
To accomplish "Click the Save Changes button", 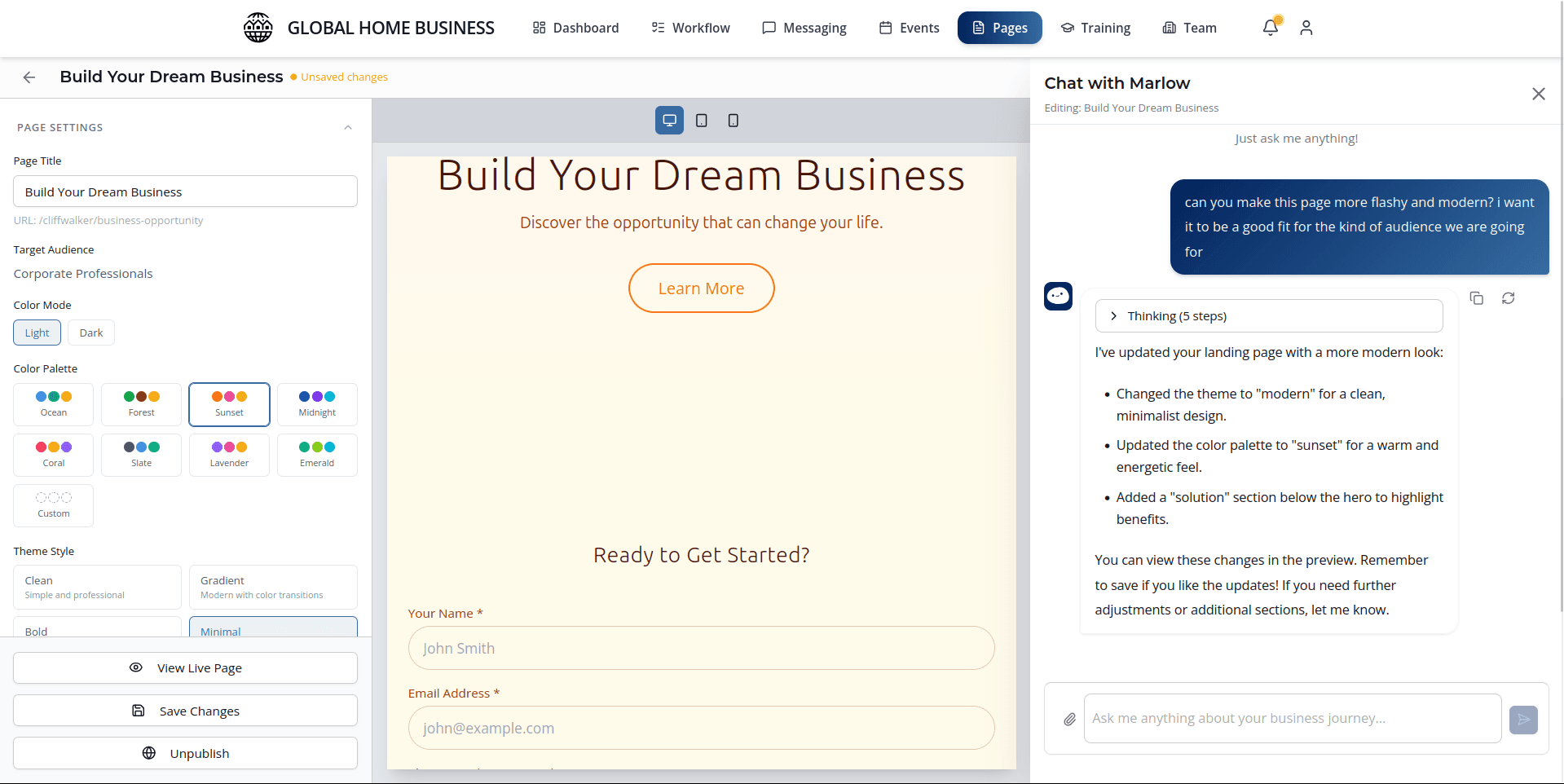I will pyautogui.click(x=185, y=710).
